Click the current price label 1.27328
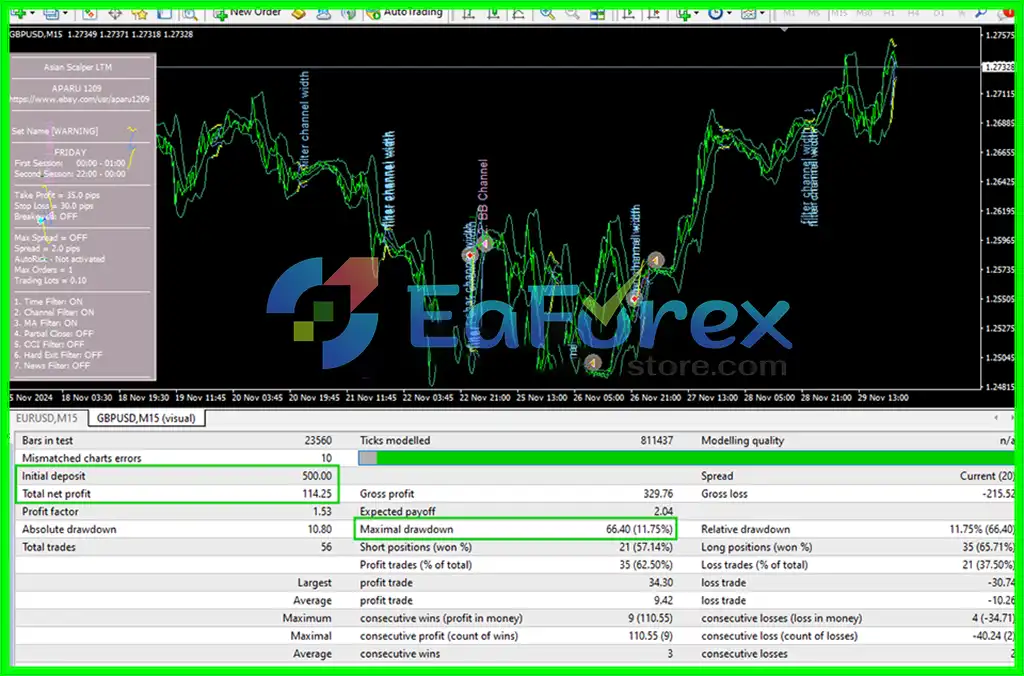1024x676 pixels. pos(999,67)
